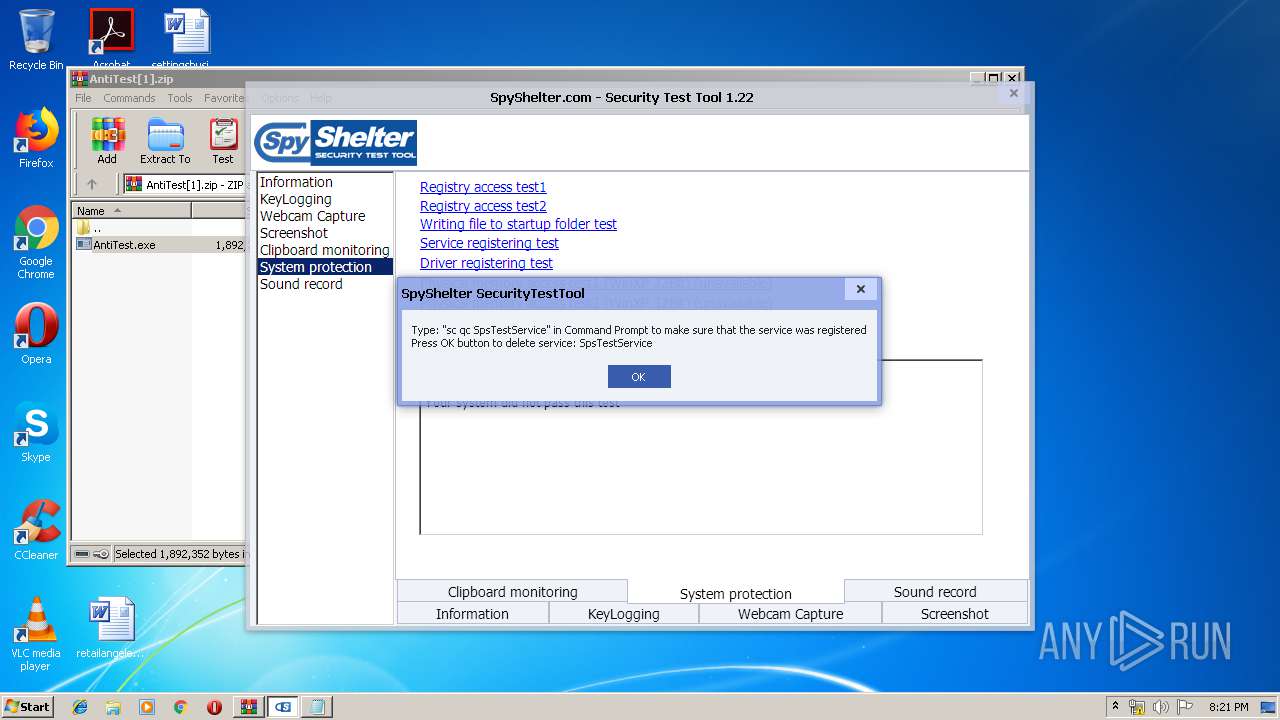Select the AntiTest.exe file in WinRAR
1280x720 pixels.
click(124, 244)
